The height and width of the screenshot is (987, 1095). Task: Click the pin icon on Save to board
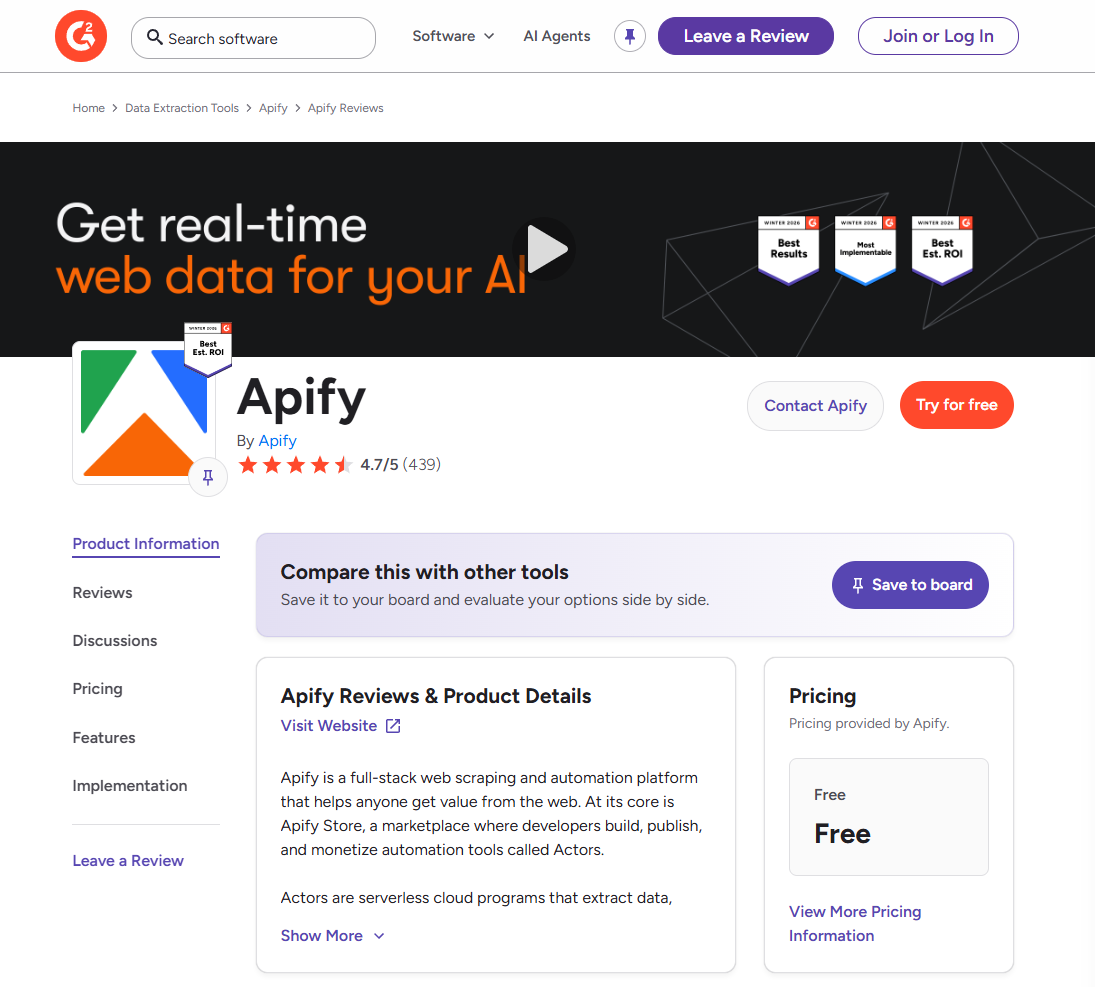point(858,585)
